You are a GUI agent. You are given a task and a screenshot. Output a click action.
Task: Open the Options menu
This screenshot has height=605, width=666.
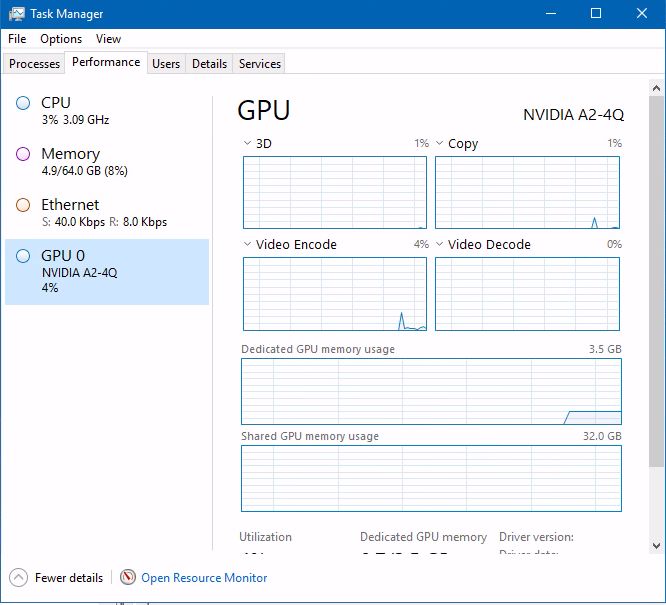(61, 39)
